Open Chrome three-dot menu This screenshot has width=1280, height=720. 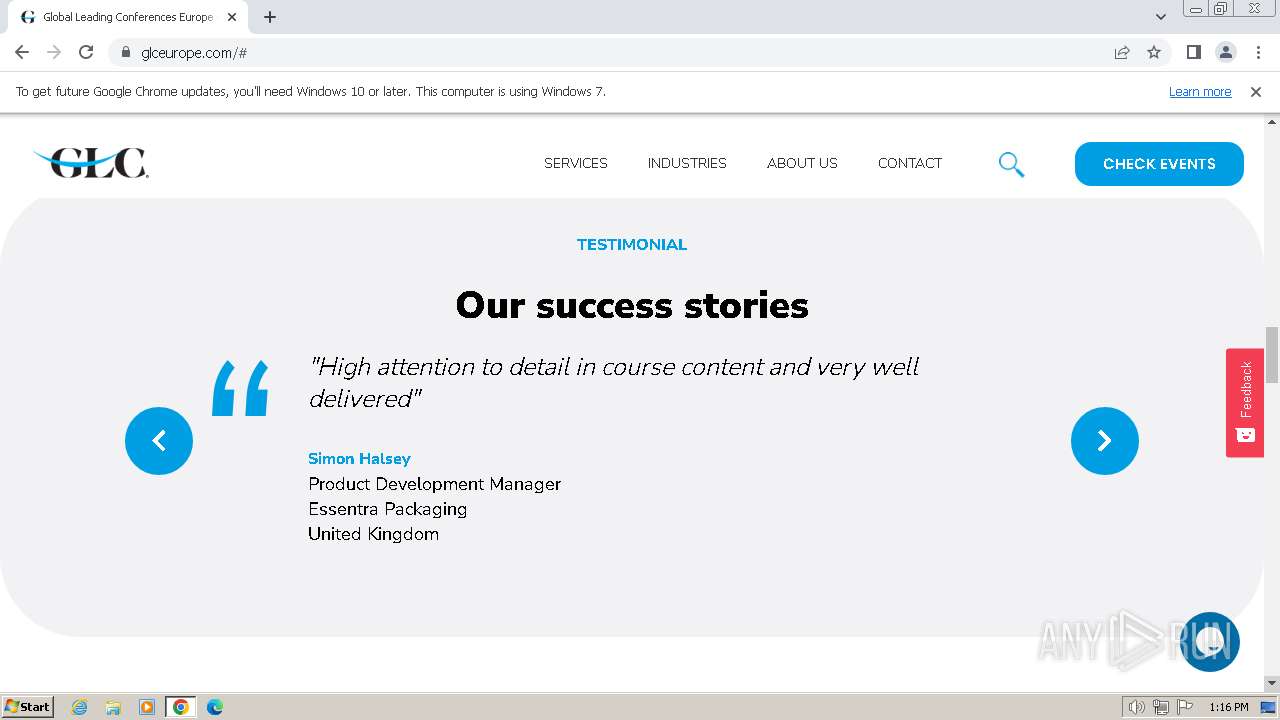pyautogui.click(x=1258, y=52)
